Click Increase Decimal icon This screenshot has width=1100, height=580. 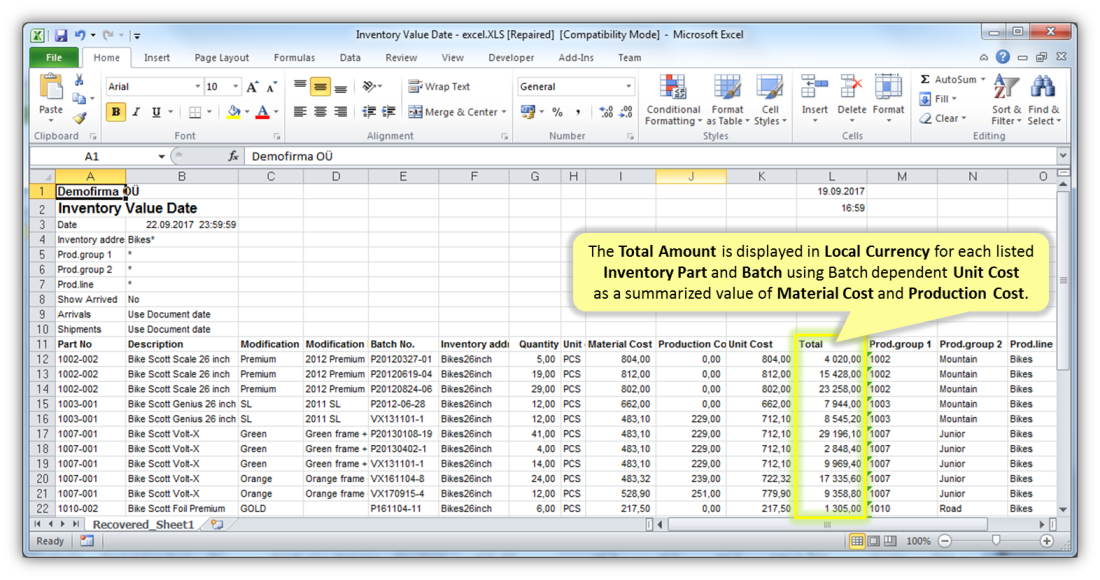coord(606,112)
